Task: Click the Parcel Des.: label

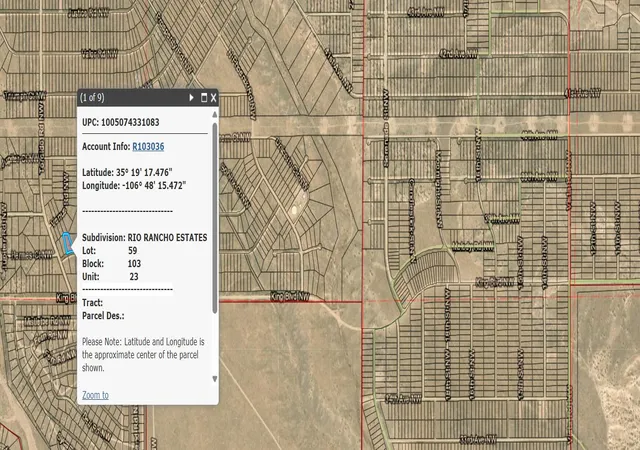Action: click(x=103, y=316)
